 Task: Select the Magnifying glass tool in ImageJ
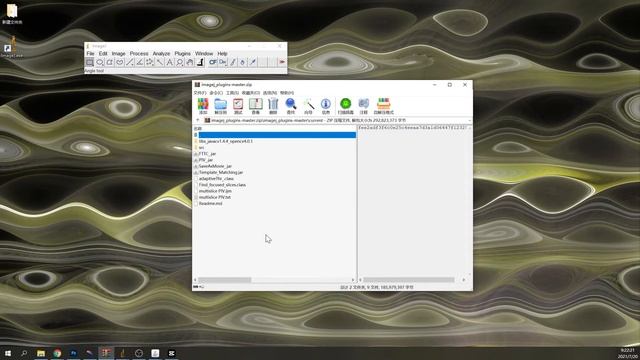(x=180, y=62)
